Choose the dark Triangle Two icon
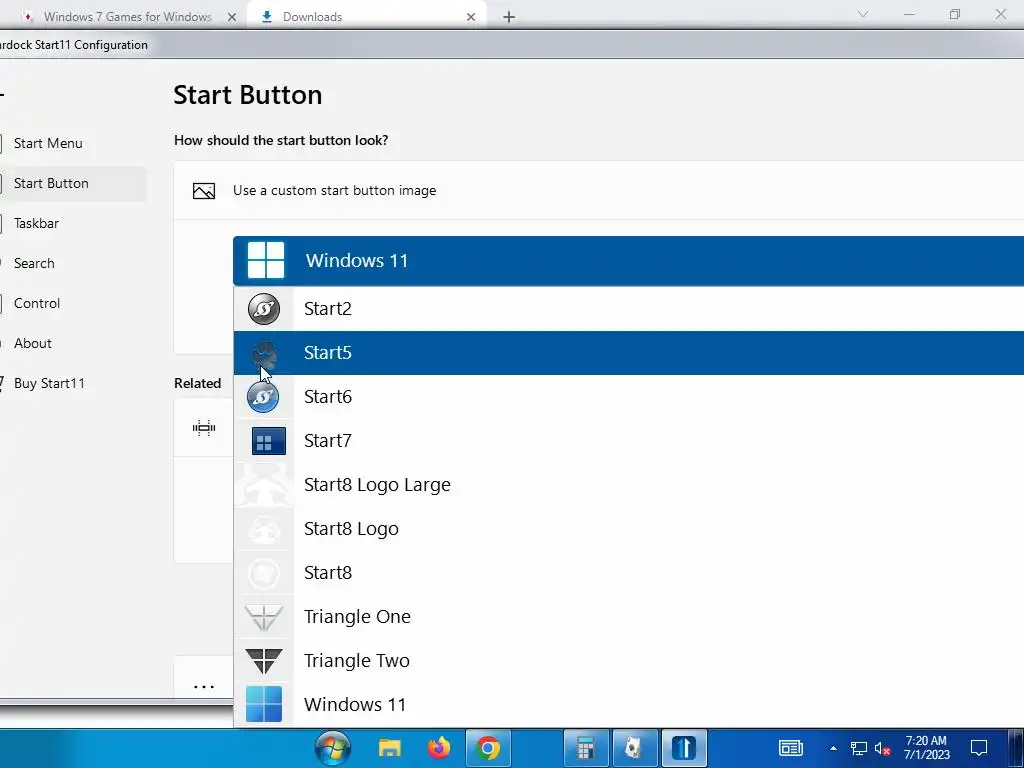Viewport: 1024px width, 768px height. coord(264,661)
